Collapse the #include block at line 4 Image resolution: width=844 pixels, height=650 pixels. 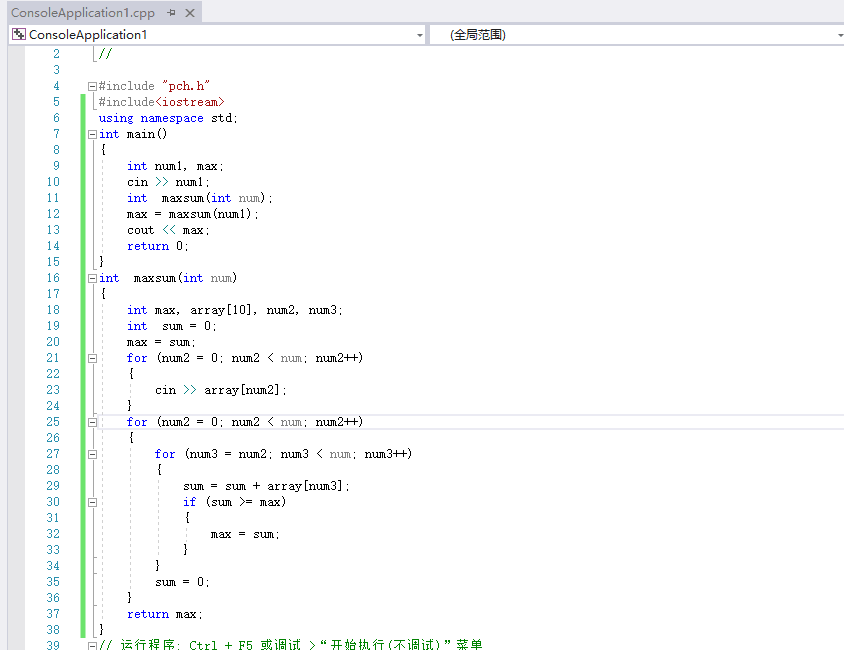[x=92, y=86]
